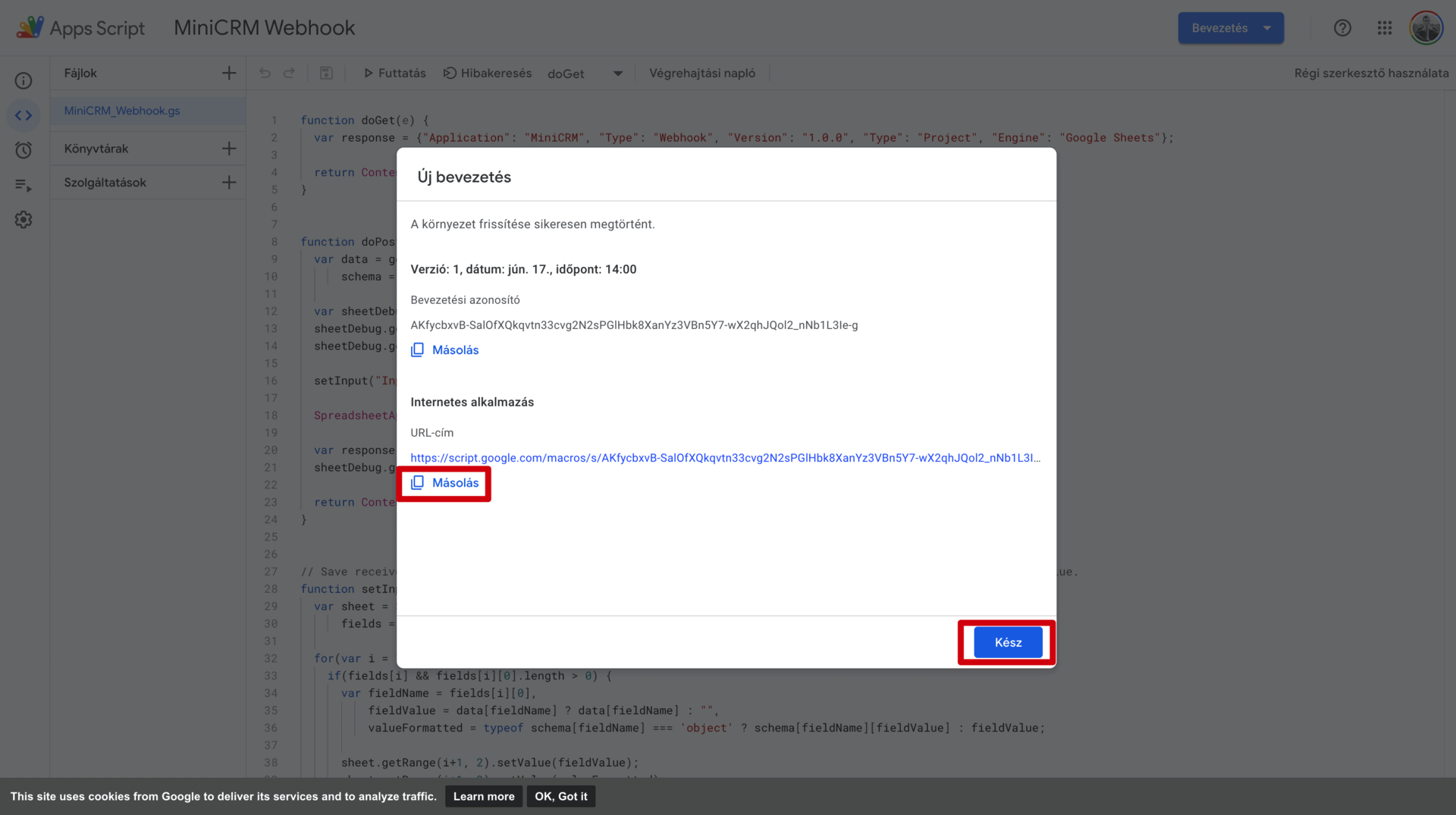Viewport: 1456px width, 815px height.
Task: Add a new file with plus icon next to Fájlok
Action: (x=229, y=73)
